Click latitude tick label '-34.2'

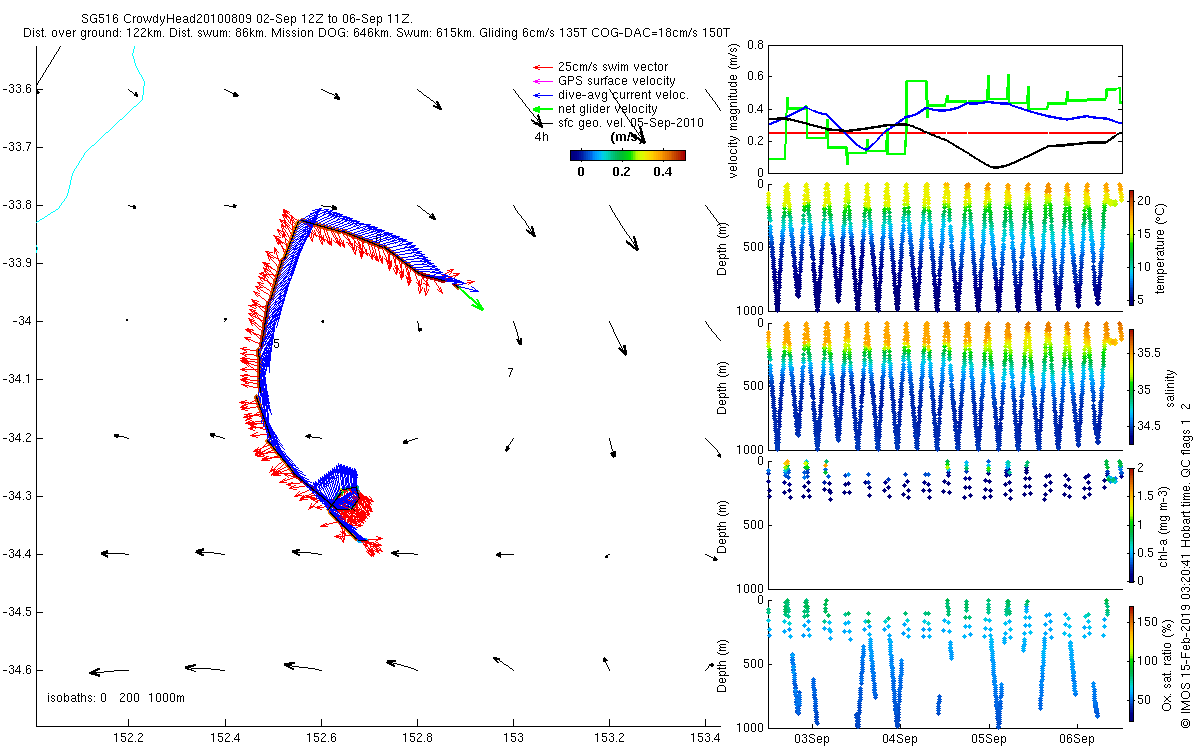point(17,437)
